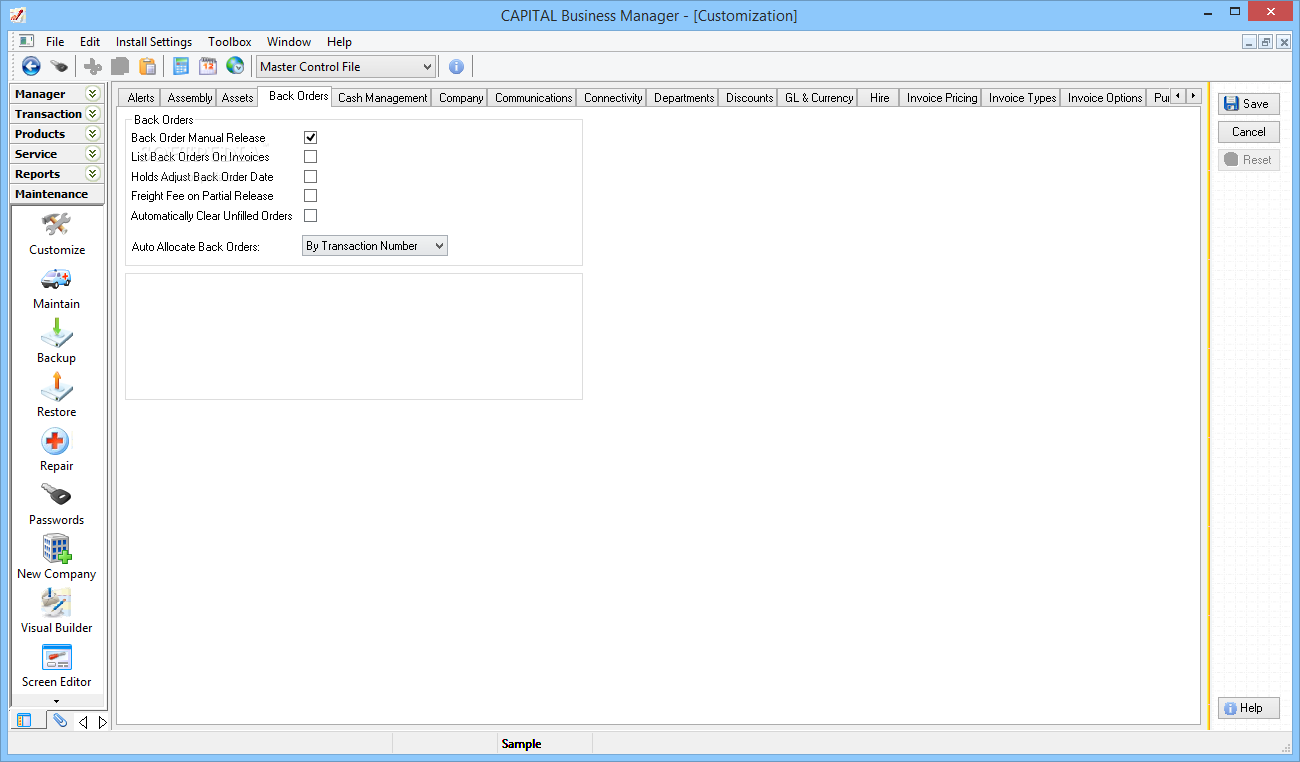Open the File menu
Viewport: 1300px width, 762px height.
[x=55, y=42]
